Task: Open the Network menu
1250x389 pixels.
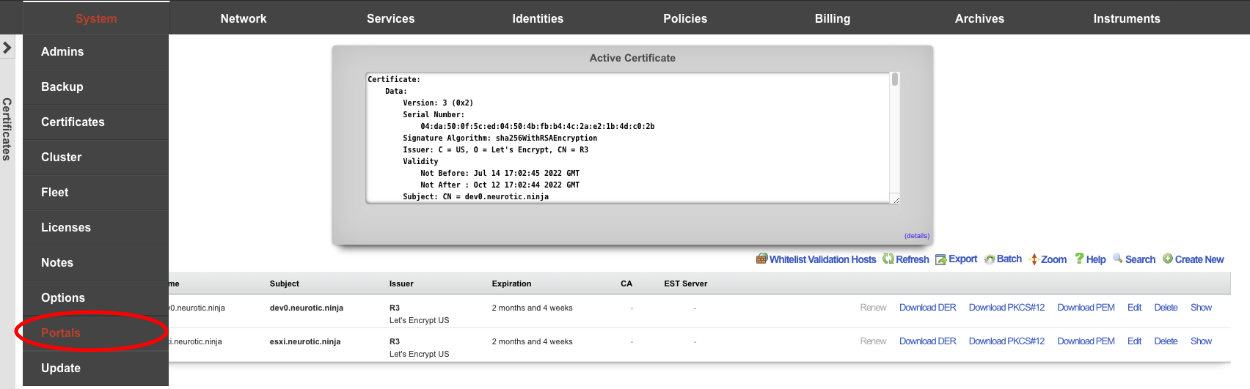Action: pos(243,18)
